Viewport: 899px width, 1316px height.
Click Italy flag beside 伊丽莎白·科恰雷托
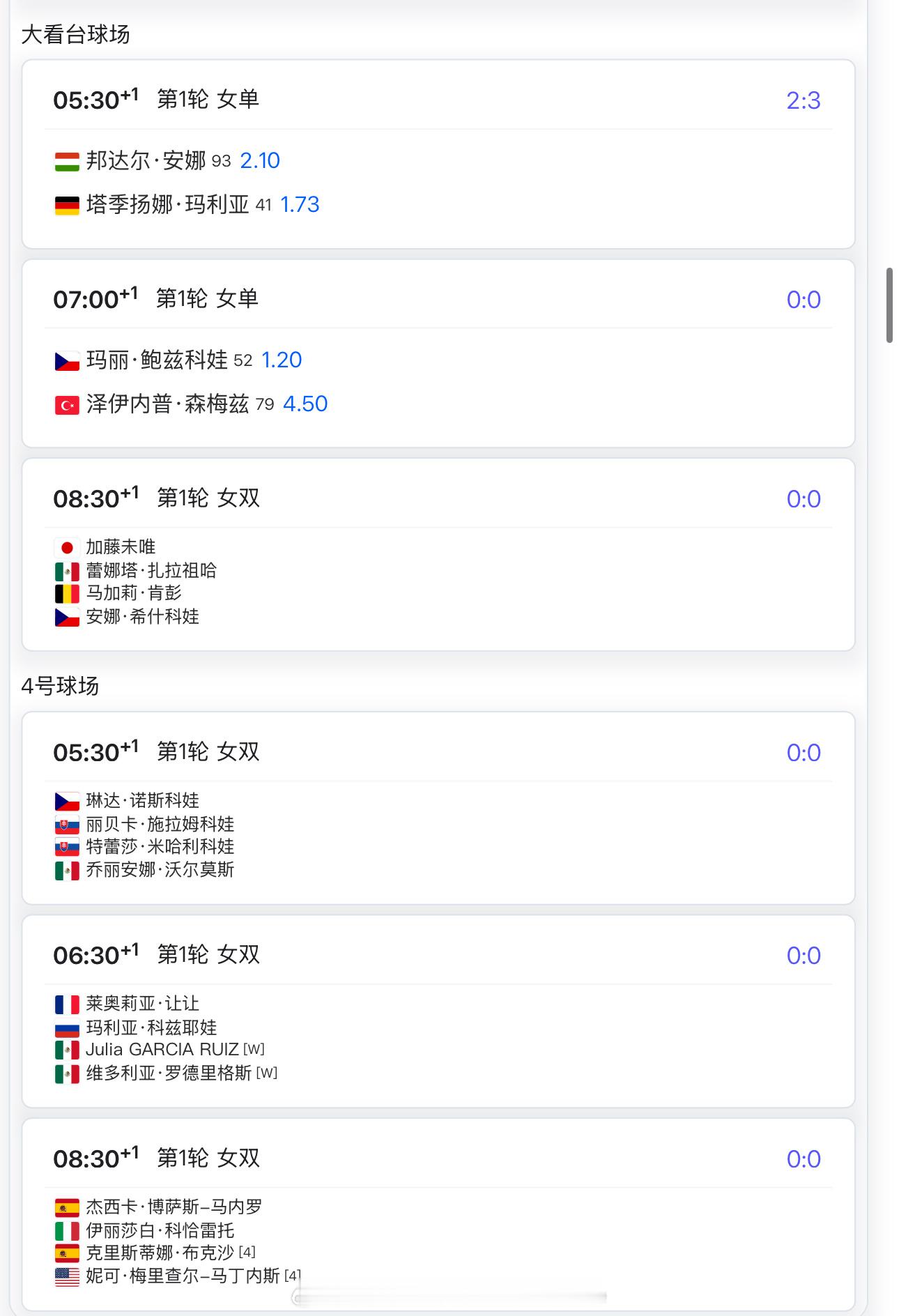point(67,1231)
